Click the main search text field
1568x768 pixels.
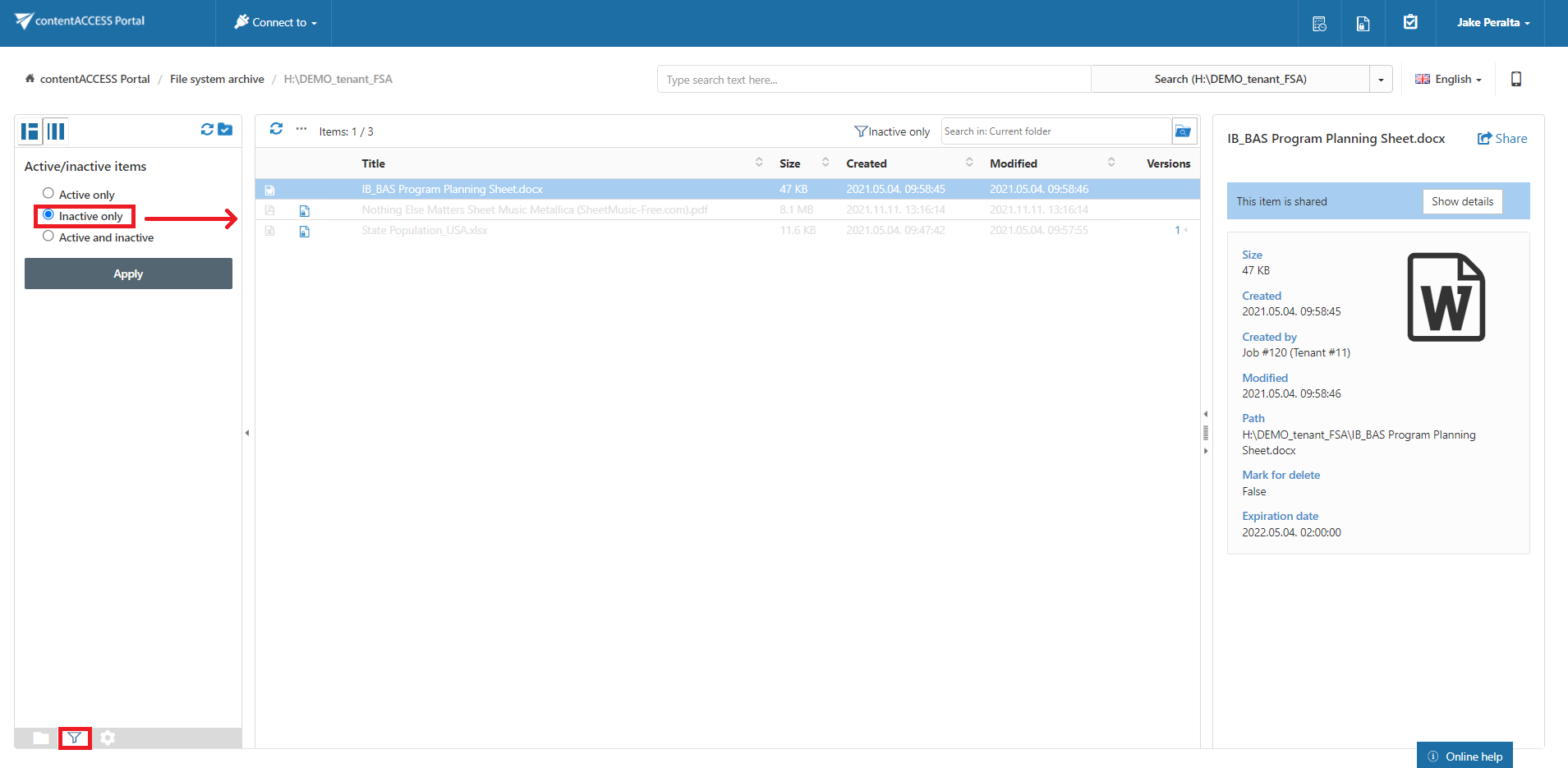click(873, 80)
